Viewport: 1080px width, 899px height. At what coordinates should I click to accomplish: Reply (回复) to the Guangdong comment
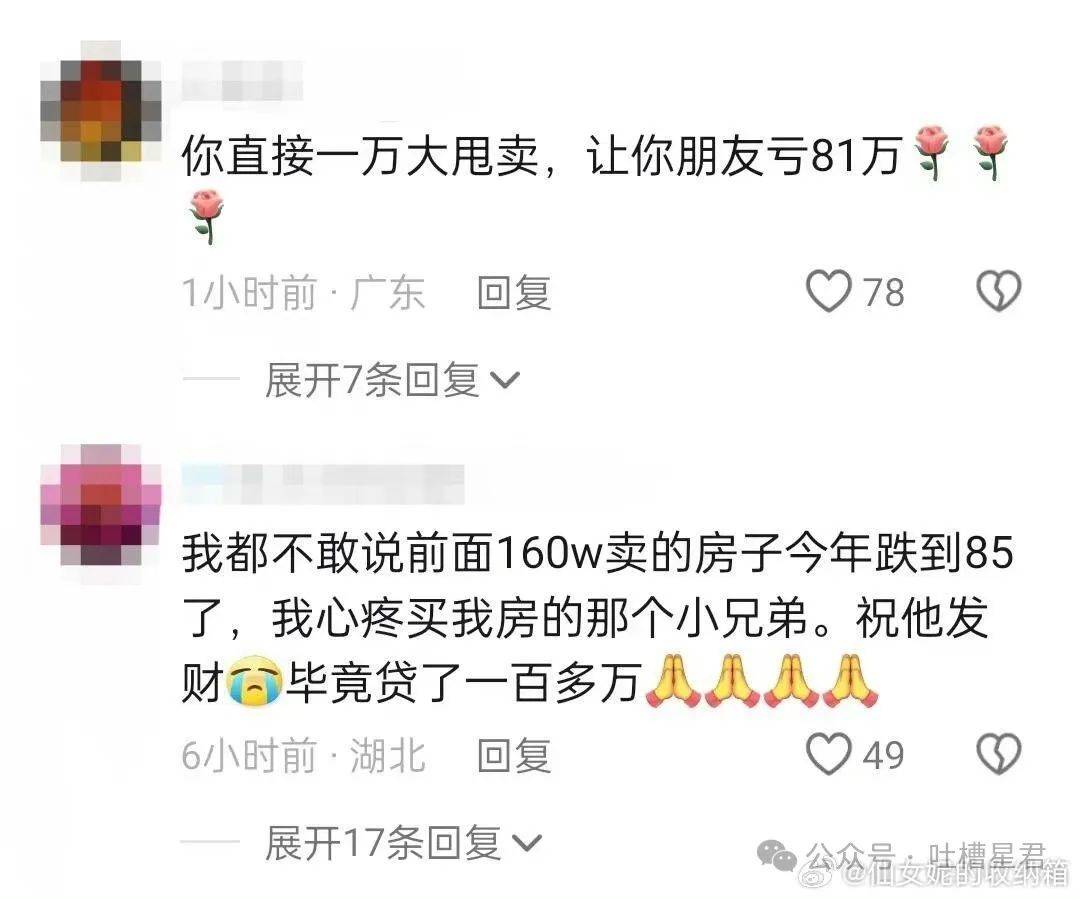[x=514, y=293]
